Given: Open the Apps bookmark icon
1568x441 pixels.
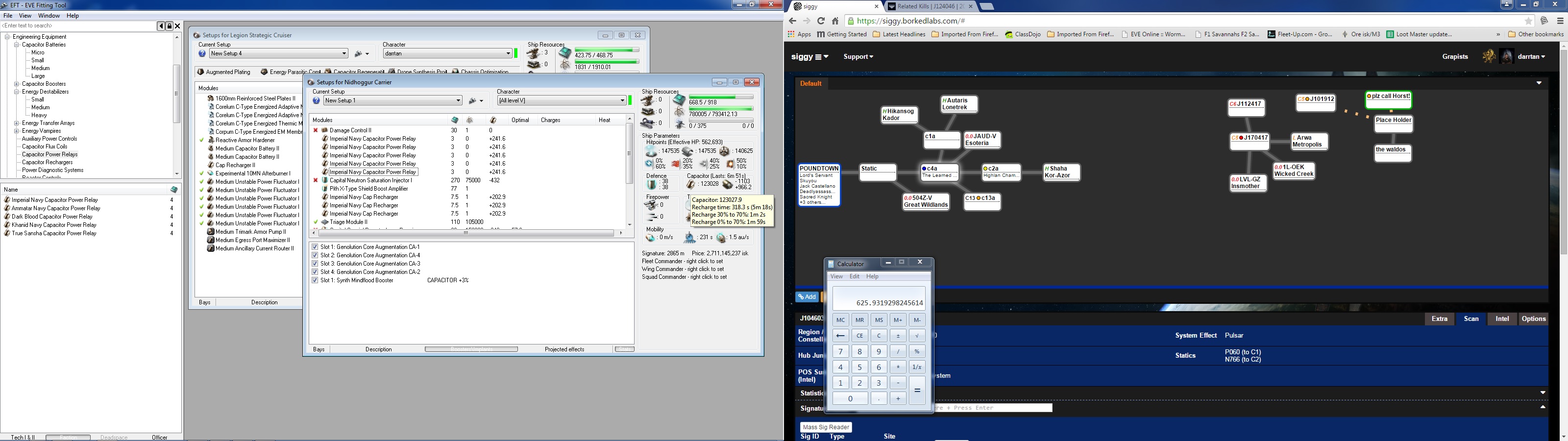Looking at the screenshot, I should (791, 35).
